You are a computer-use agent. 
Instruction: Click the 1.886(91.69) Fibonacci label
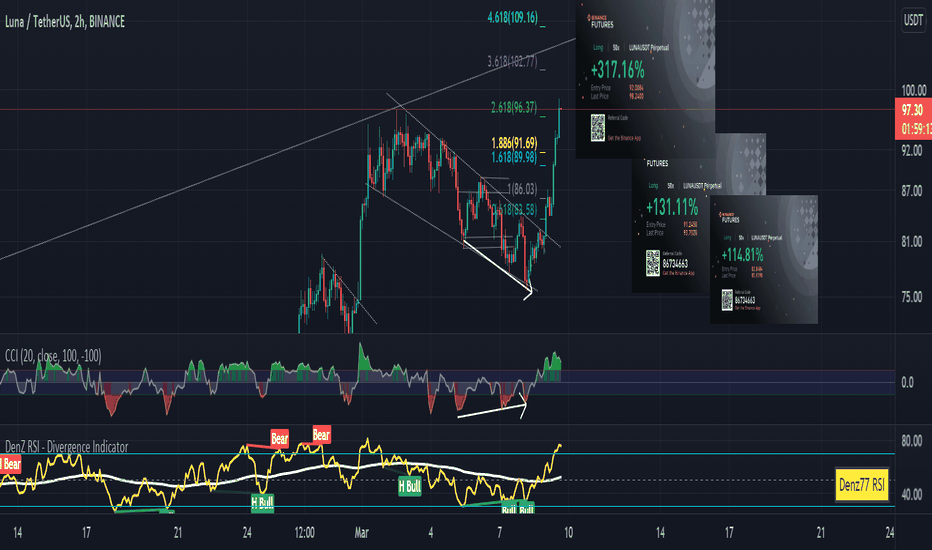click(515, 143)
